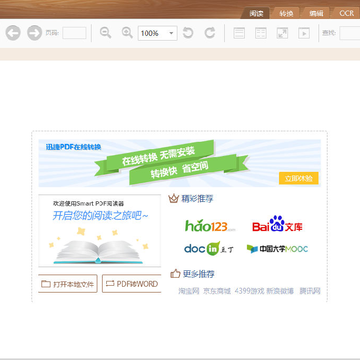
Task: Click the zoom out magnifier icon
Action: click(106, 33)
